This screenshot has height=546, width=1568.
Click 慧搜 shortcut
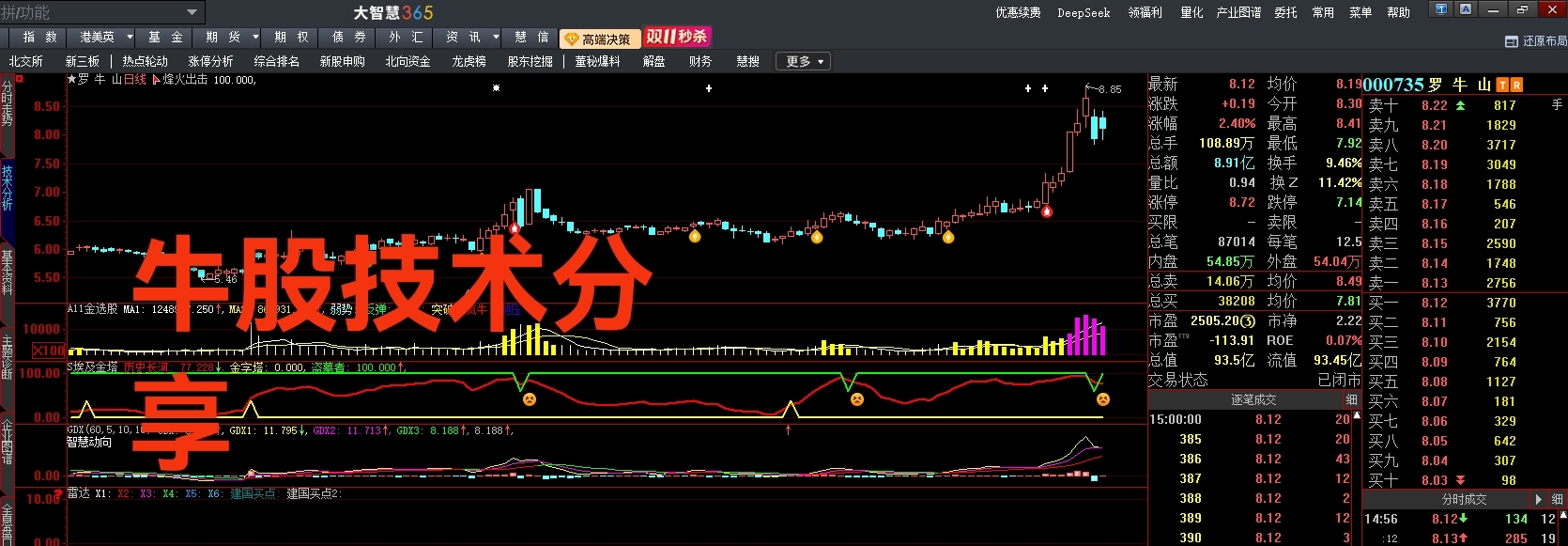(x=747, y=61)
